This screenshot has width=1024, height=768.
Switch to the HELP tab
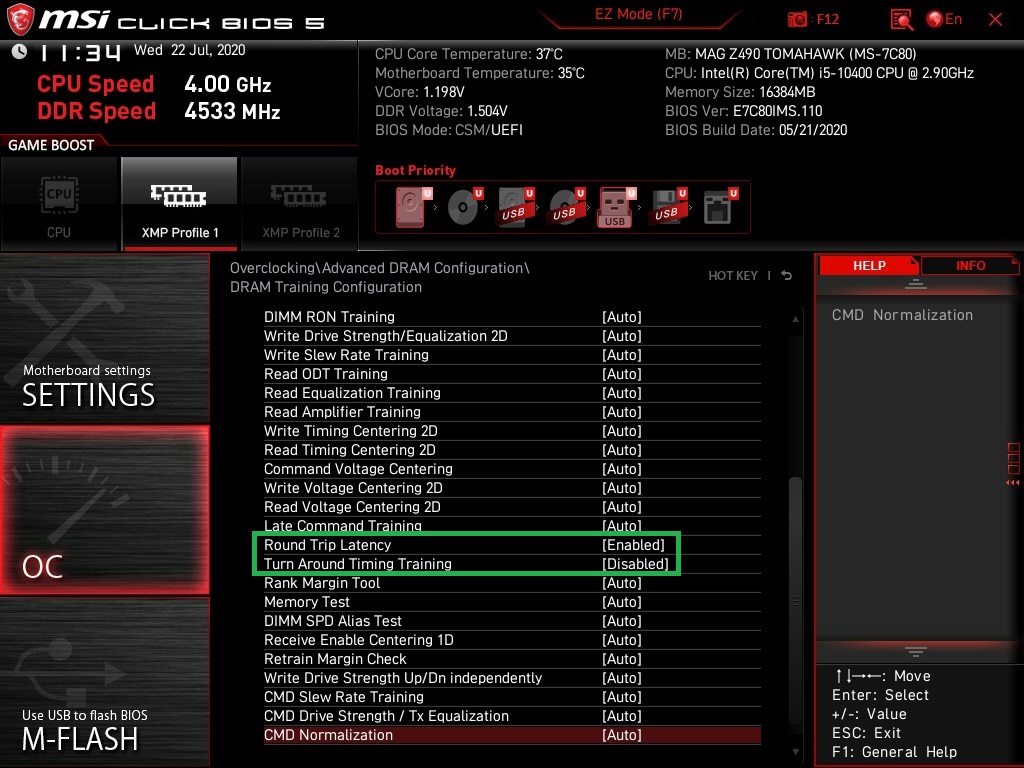[869, 266]
